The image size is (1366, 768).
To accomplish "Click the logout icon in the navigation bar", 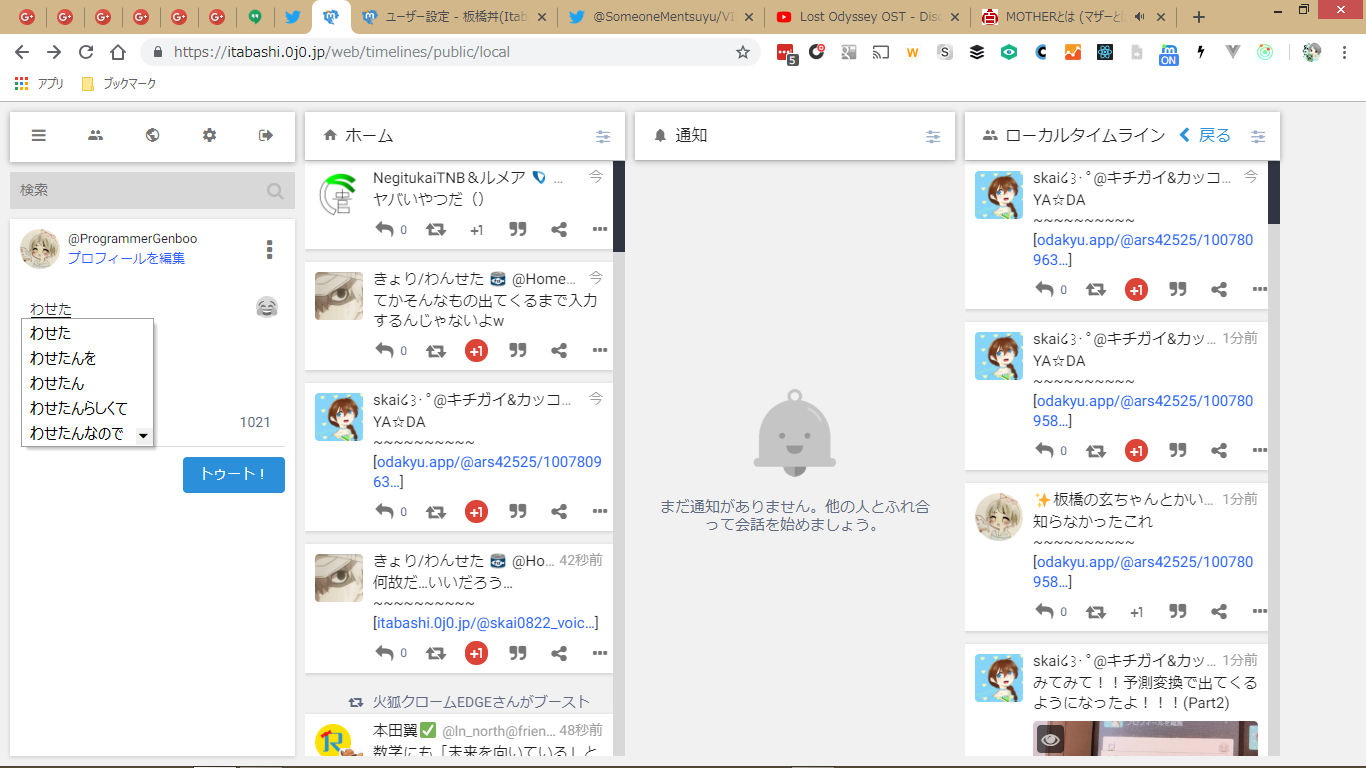I will [266, 136].
